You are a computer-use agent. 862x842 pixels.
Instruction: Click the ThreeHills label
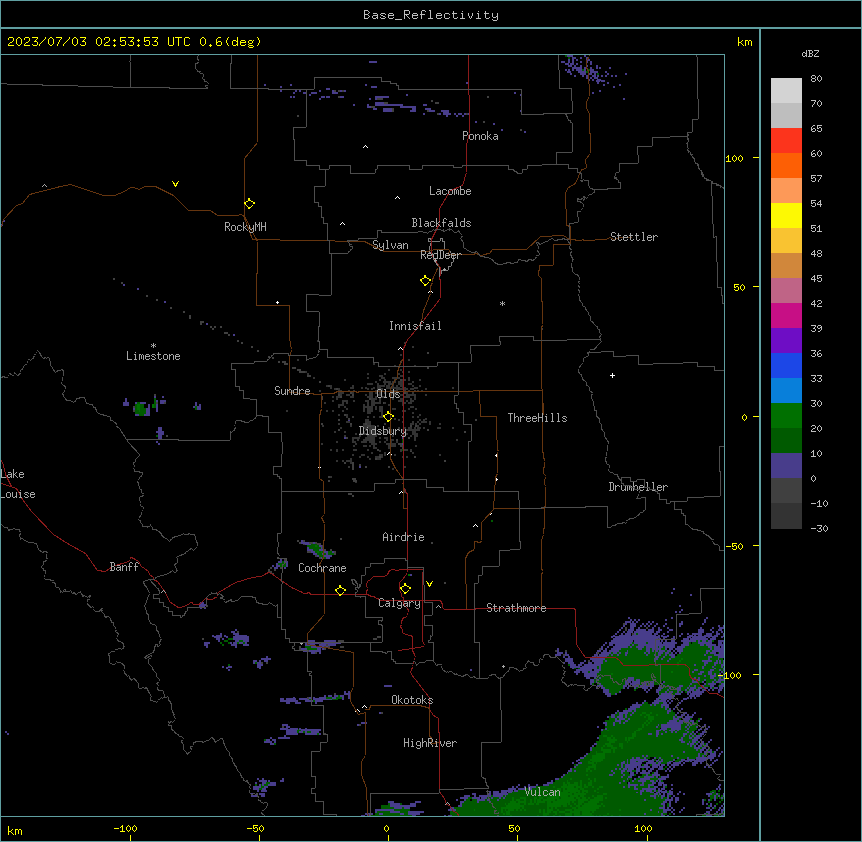click(537, 418)
